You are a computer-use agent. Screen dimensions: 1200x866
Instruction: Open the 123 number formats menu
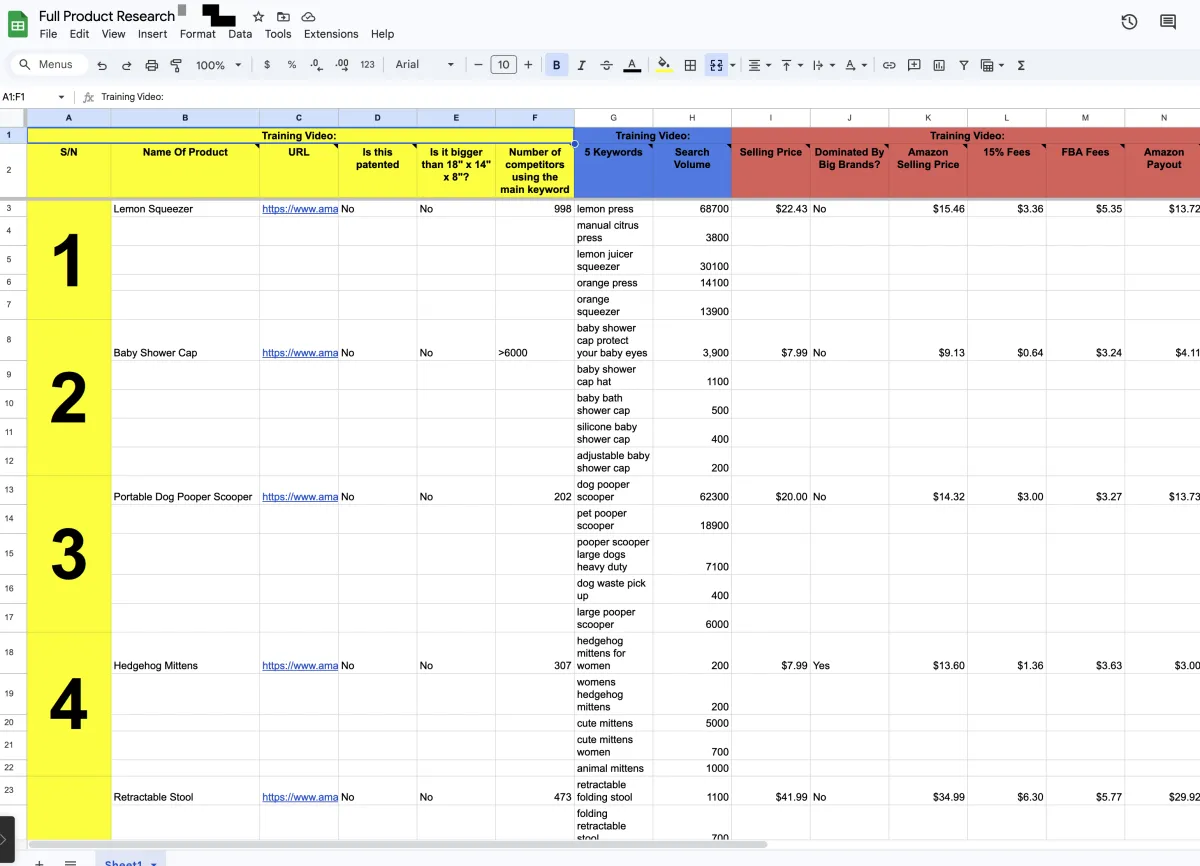coord(367,65)
